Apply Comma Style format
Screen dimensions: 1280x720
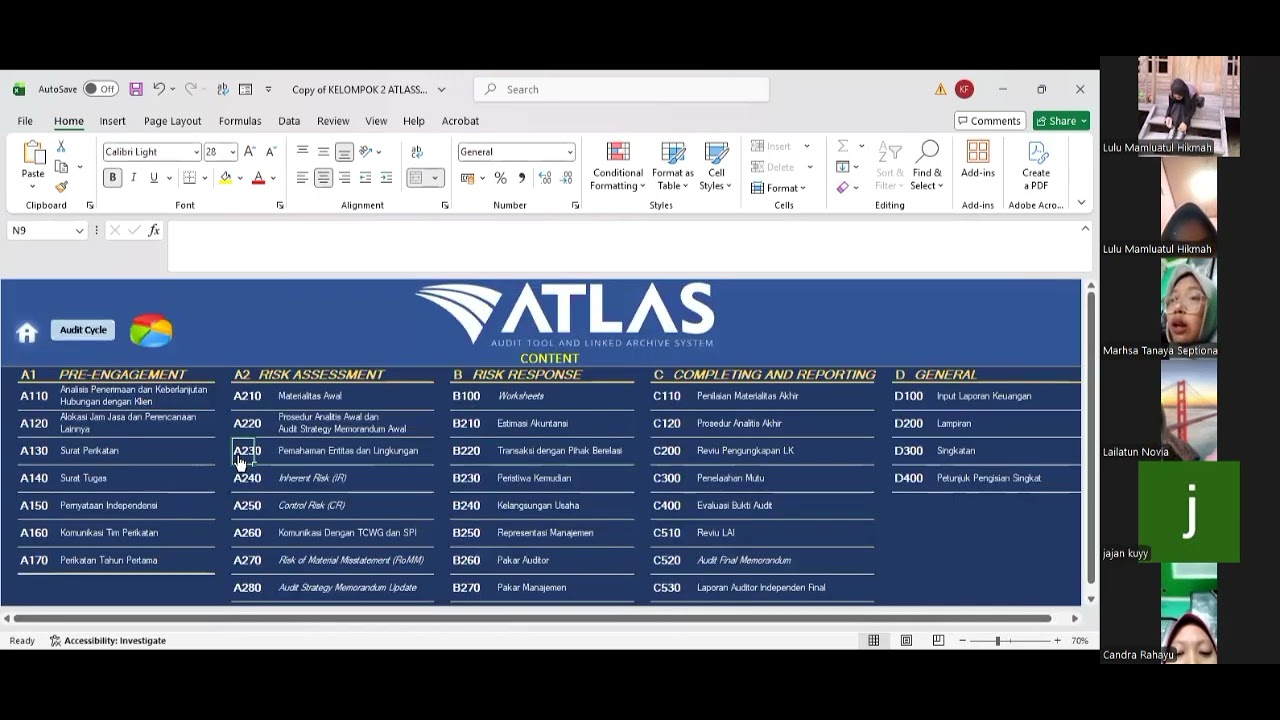pos(521,178)
